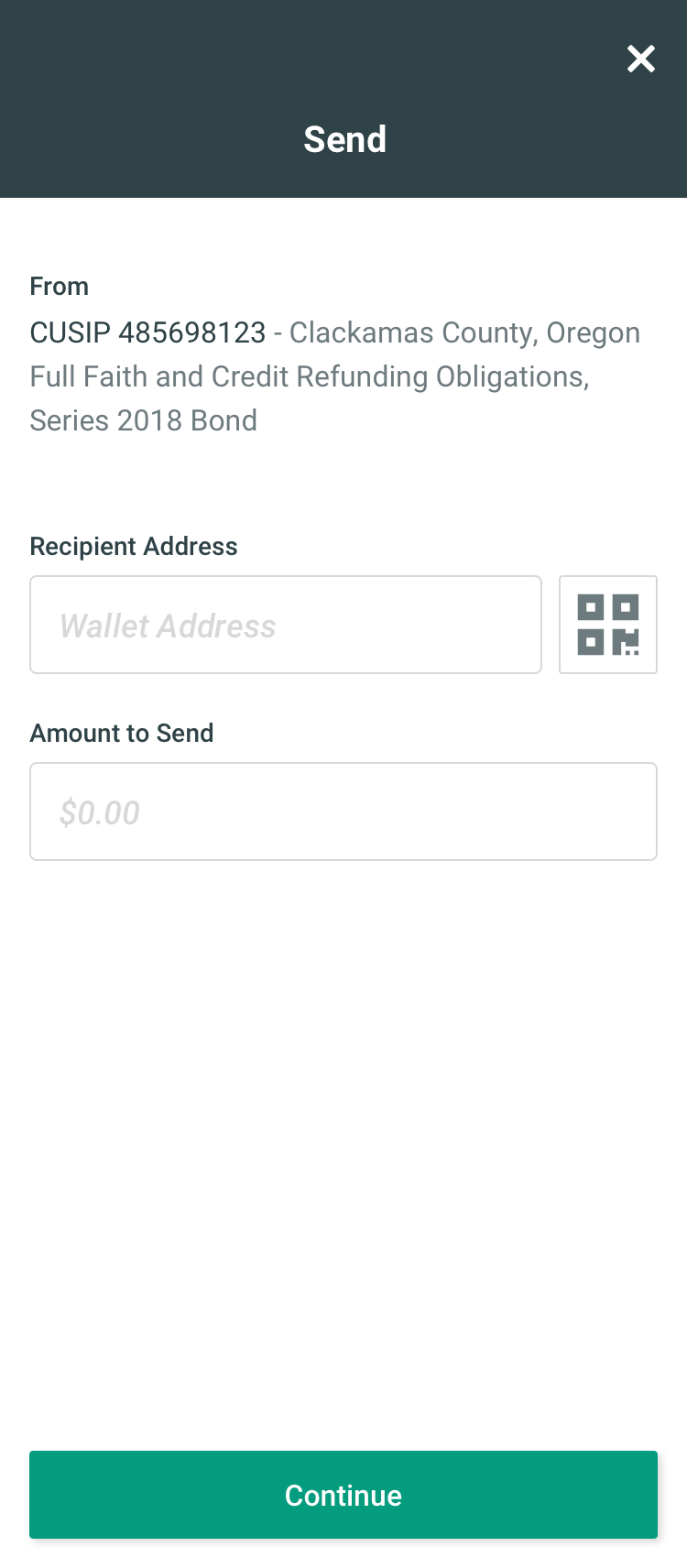Select the Recipient Address label
The height and width of the screenshot is (1568, 687).
[134, 547]
